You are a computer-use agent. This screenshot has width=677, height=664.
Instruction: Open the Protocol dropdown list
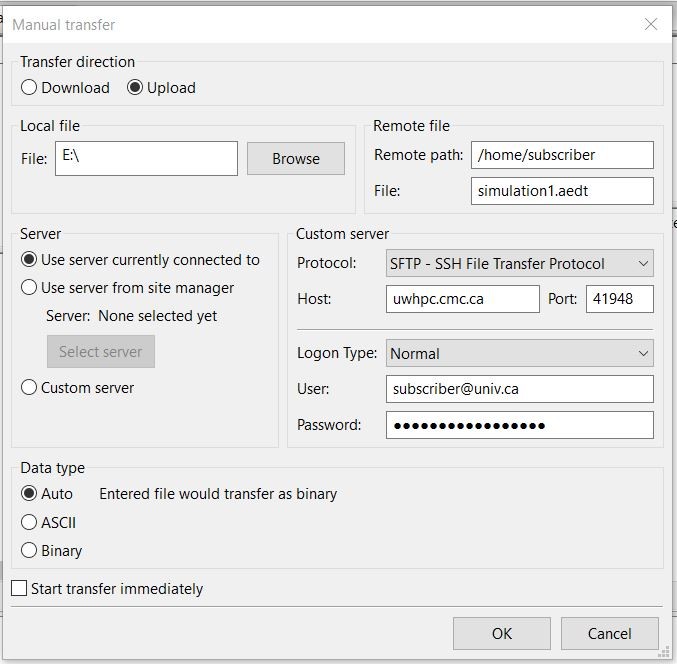pyautogui.click(x=519, y=264)
